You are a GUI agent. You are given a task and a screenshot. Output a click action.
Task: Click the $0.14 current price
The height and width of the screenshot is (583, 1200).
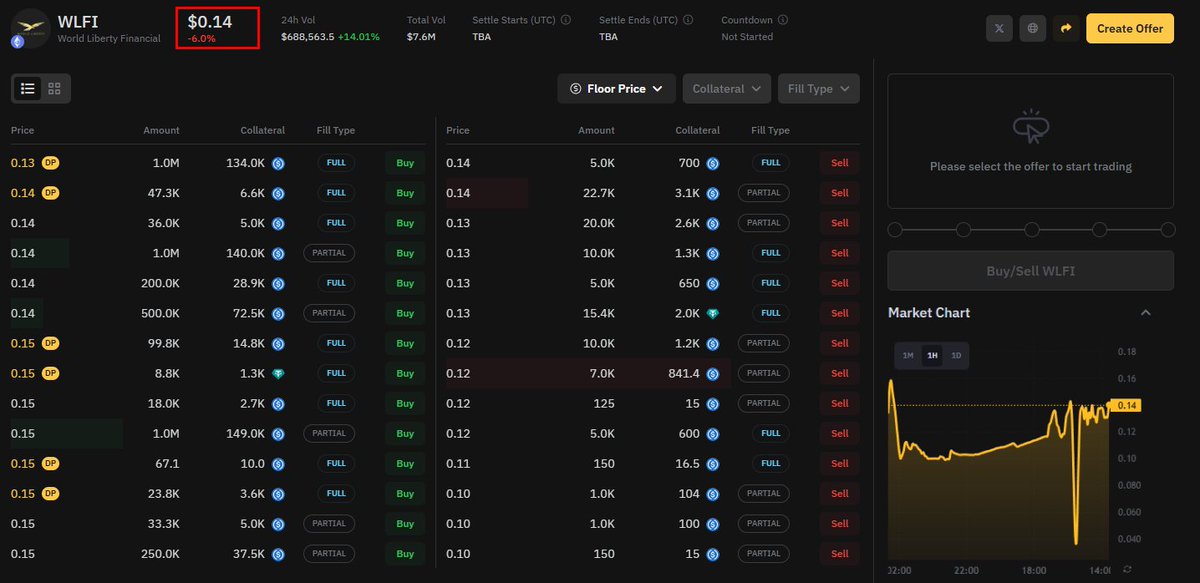(x=208, y=21)
